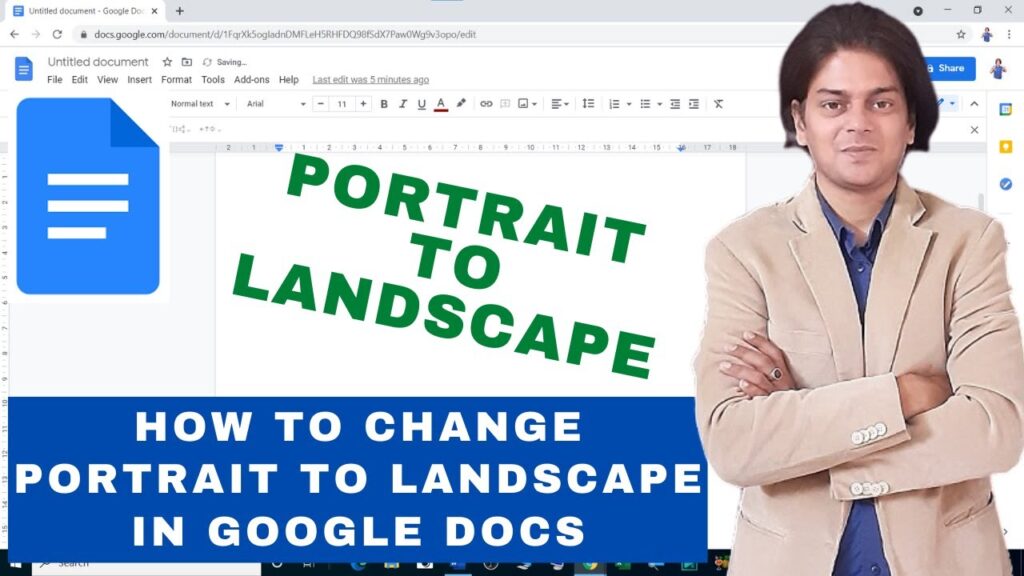
Task: Click the Saving status indicator
Action: point(225,62)
